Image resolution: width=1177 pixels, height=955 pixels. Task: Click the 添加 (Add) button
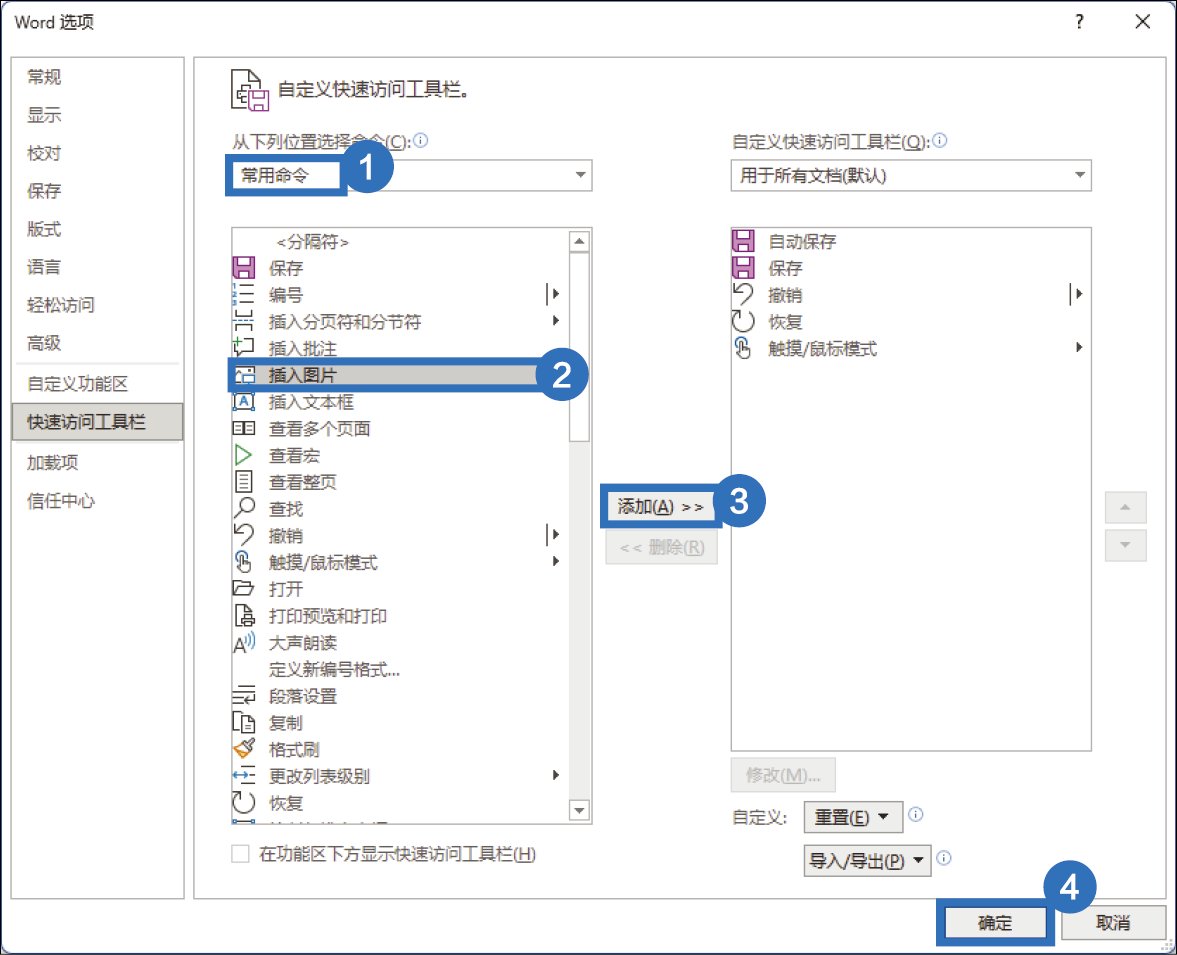660,507
